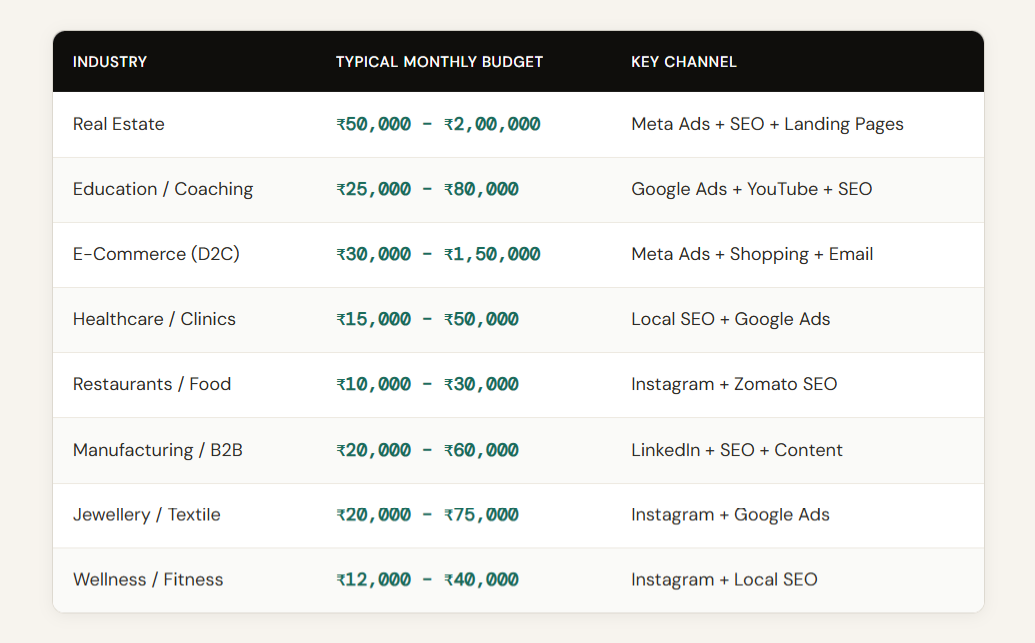This screenshot has height=643, width=1035.
Task: Click the Healthcare / Clinics row label
Action: [x=154, y=319]
